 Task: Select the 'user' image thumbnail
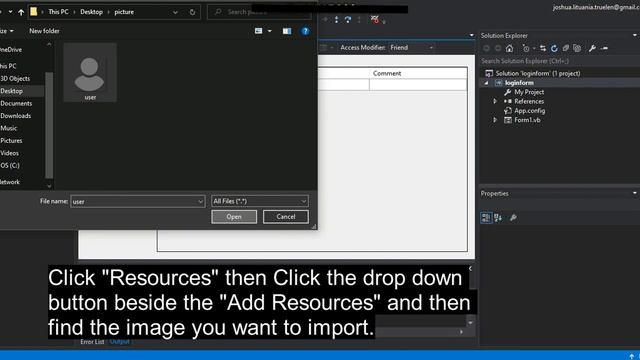pos(90,73)
